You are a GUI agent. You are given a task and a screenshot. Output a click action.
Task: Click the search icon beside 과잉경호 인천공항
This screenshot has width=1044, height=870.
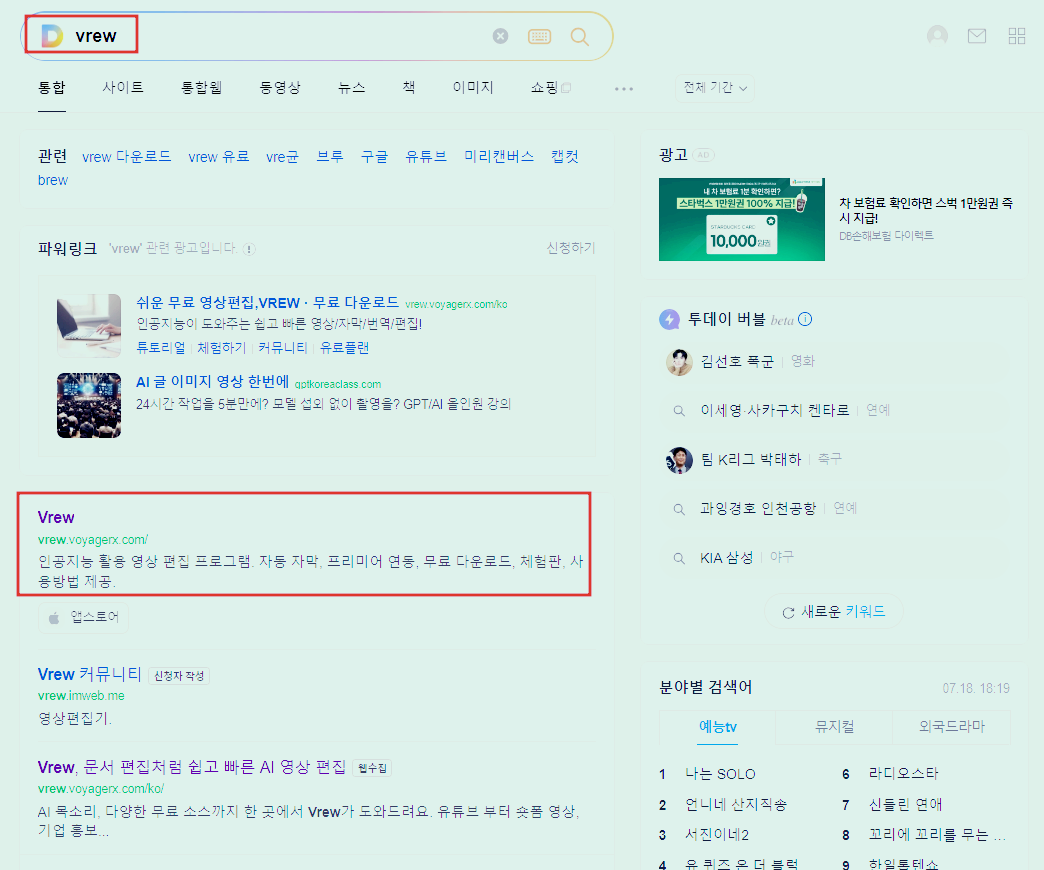pyautogui.click(x=679, y=509)
